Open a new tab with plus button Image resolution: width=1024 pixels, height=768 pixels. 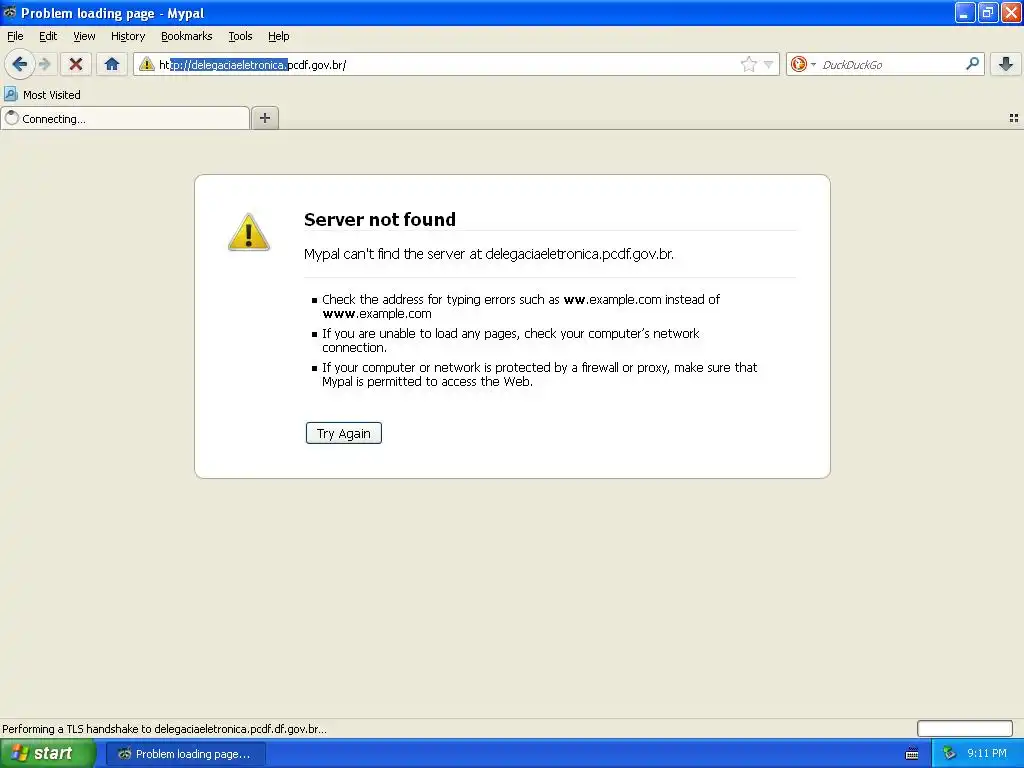[x=264, y=118]
